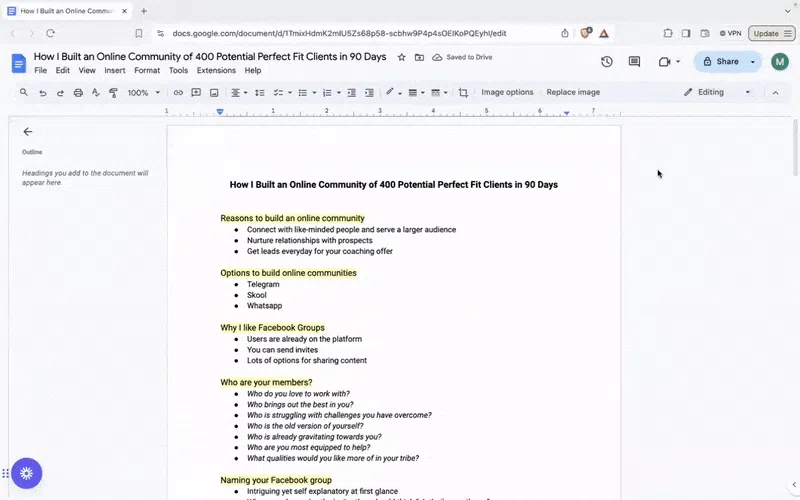The image size is (800, 500).
Task: Insert a link with the toolbar icon
Action: click(x=178, y=93)
